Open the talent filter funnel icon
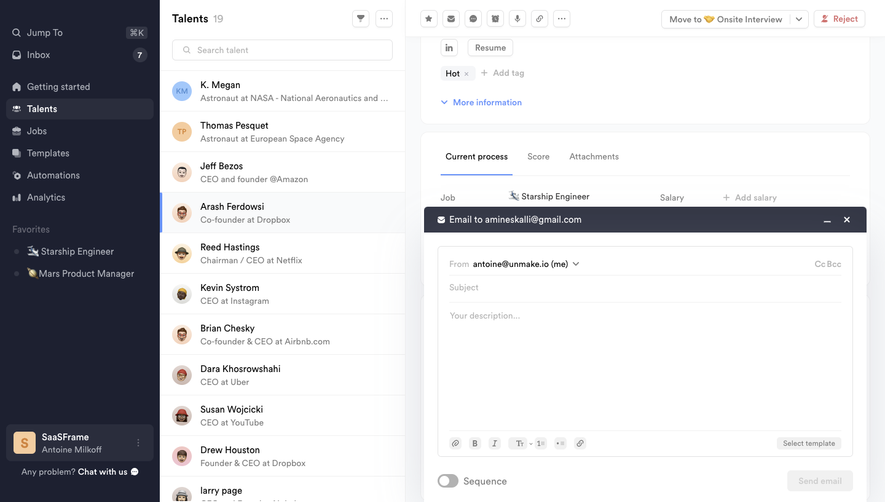 [361, 19]
